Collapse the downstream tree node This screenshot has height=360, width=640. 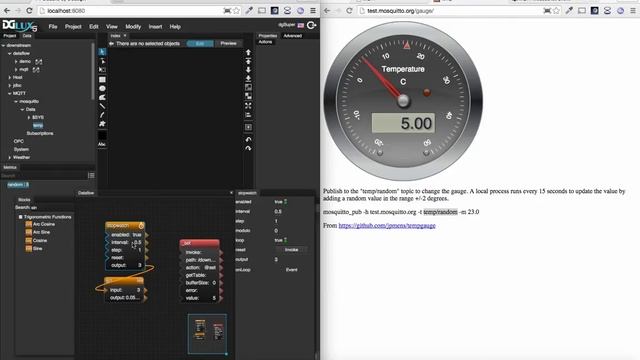click(3, 45)
